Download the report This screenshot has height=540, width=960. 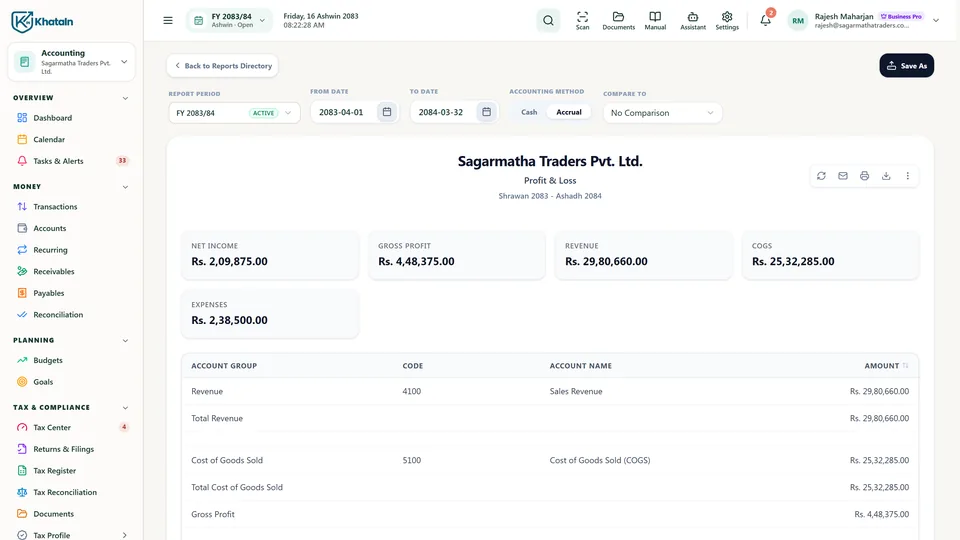(886, 176)
